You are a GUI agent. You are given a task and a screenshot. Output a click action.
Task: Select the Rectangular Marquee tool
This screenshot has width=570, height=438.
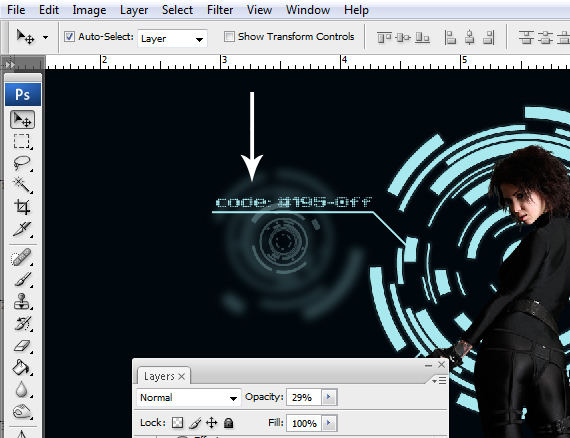22,141
